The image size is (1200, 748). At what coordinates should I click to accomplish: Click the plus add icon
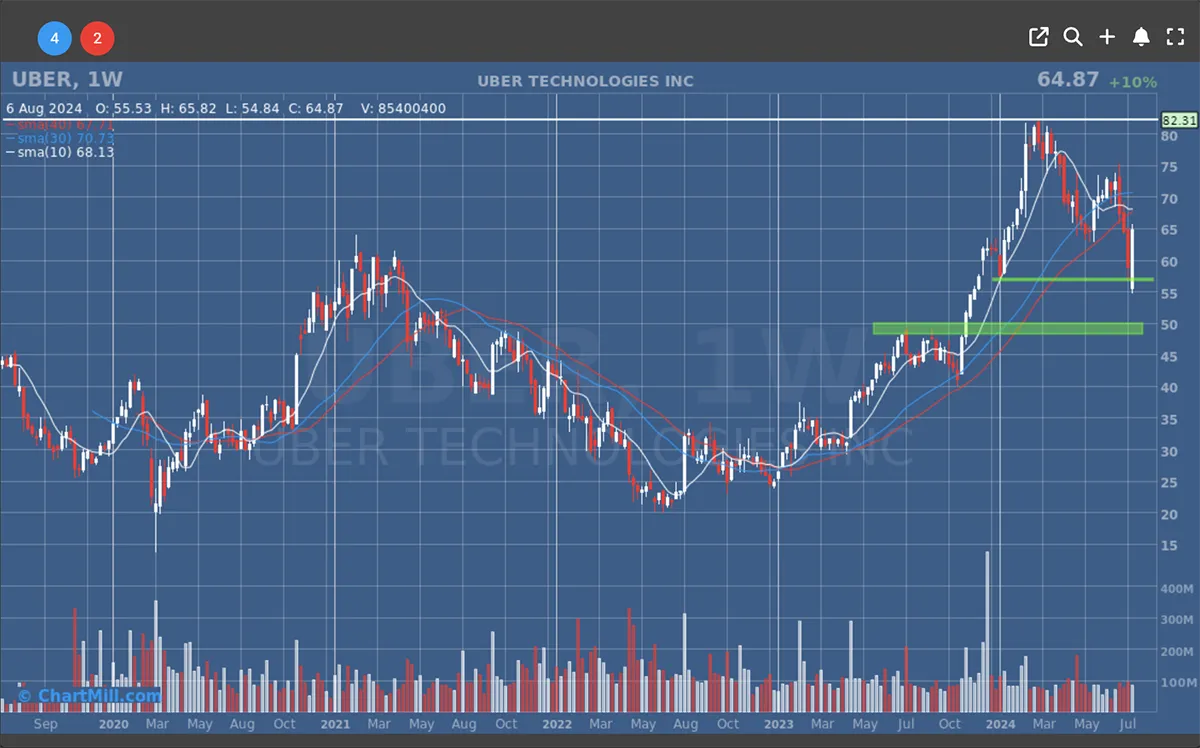pos(1107,37)
